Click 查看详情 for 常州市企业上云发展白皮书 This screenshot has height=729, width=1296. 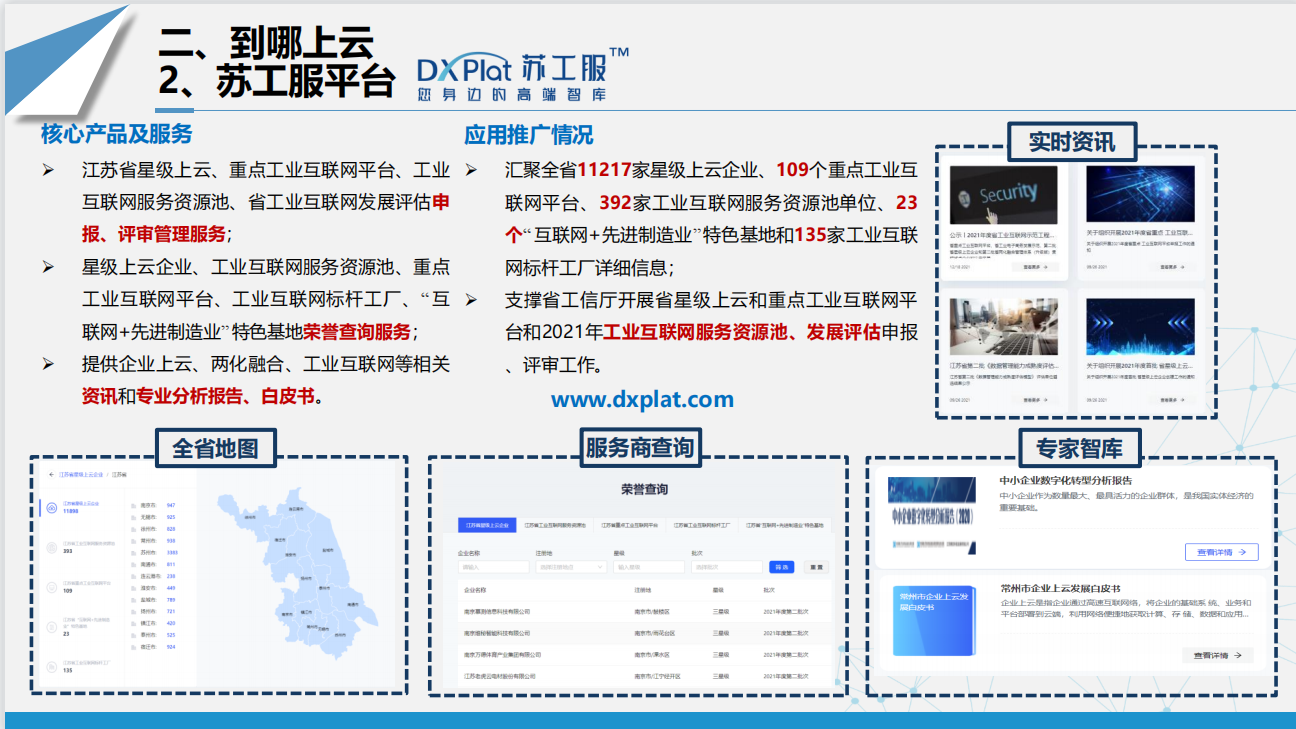pos(1217,656)
